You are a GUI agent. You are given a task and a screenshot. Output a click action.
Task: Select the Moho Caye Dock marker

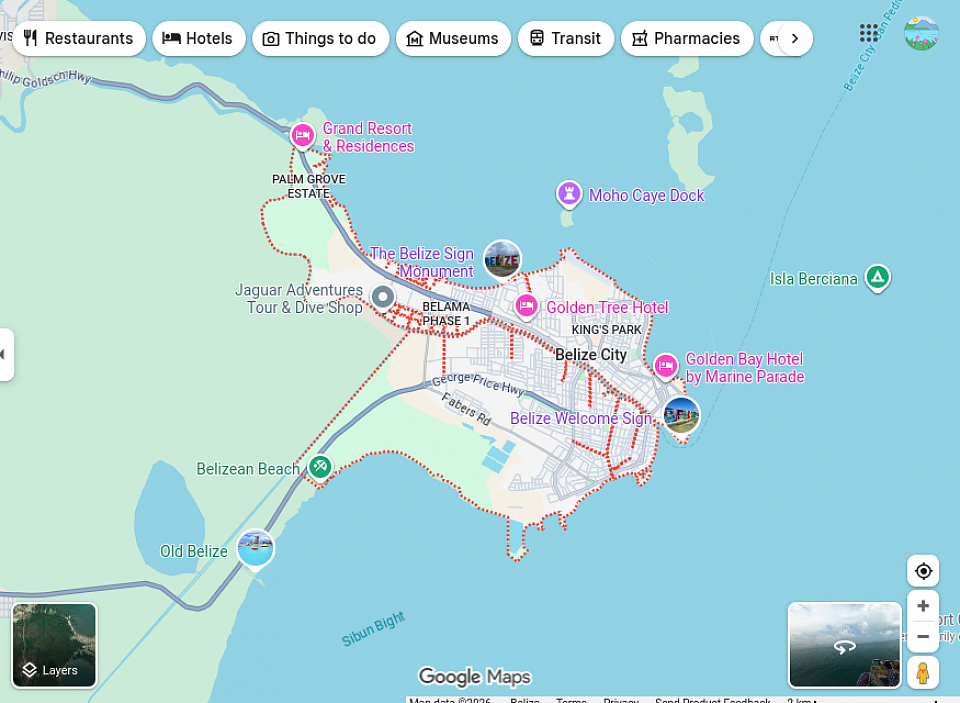(569, 194)
